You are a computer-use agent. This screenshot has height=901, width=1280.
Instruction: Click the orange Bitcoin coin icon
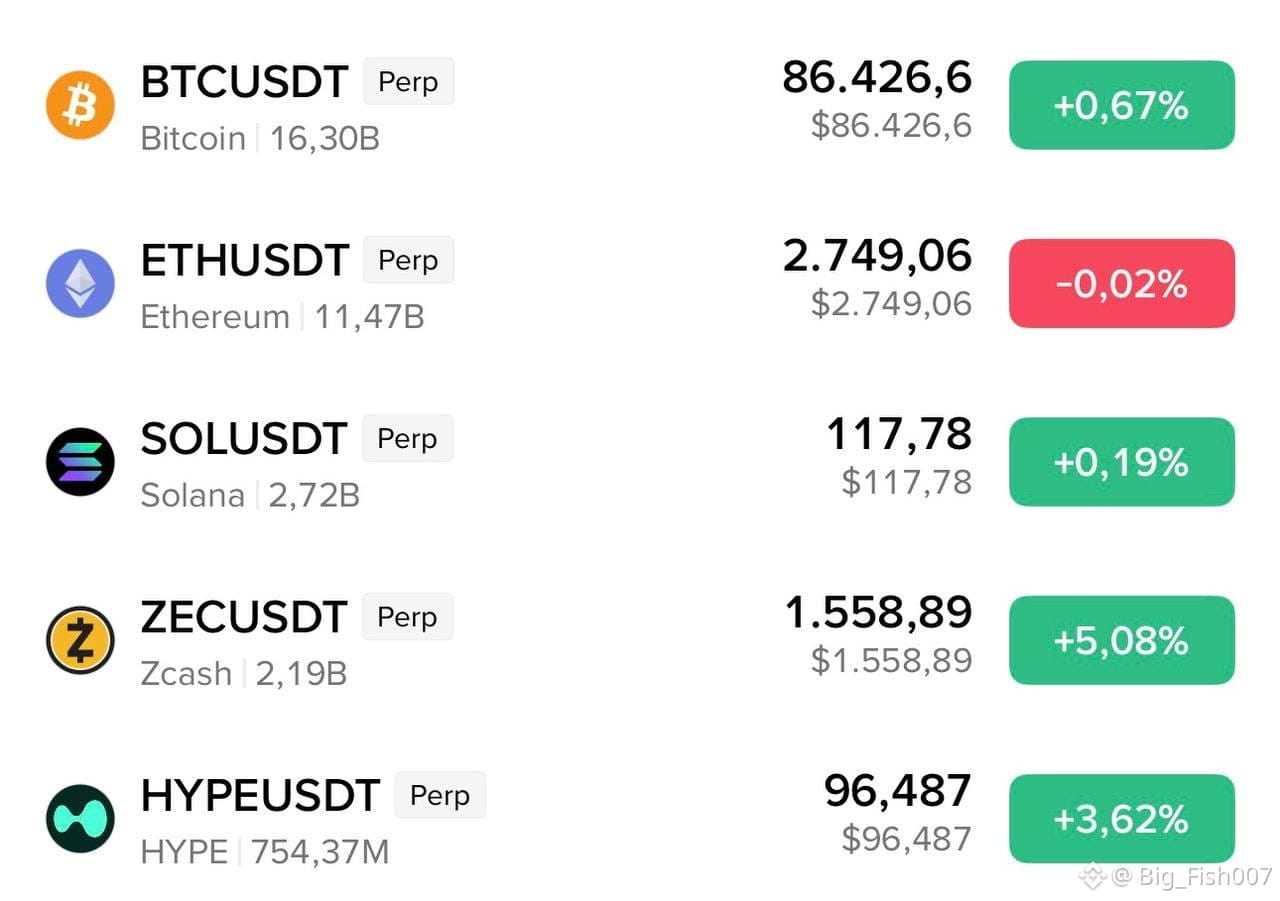(80, 105)
